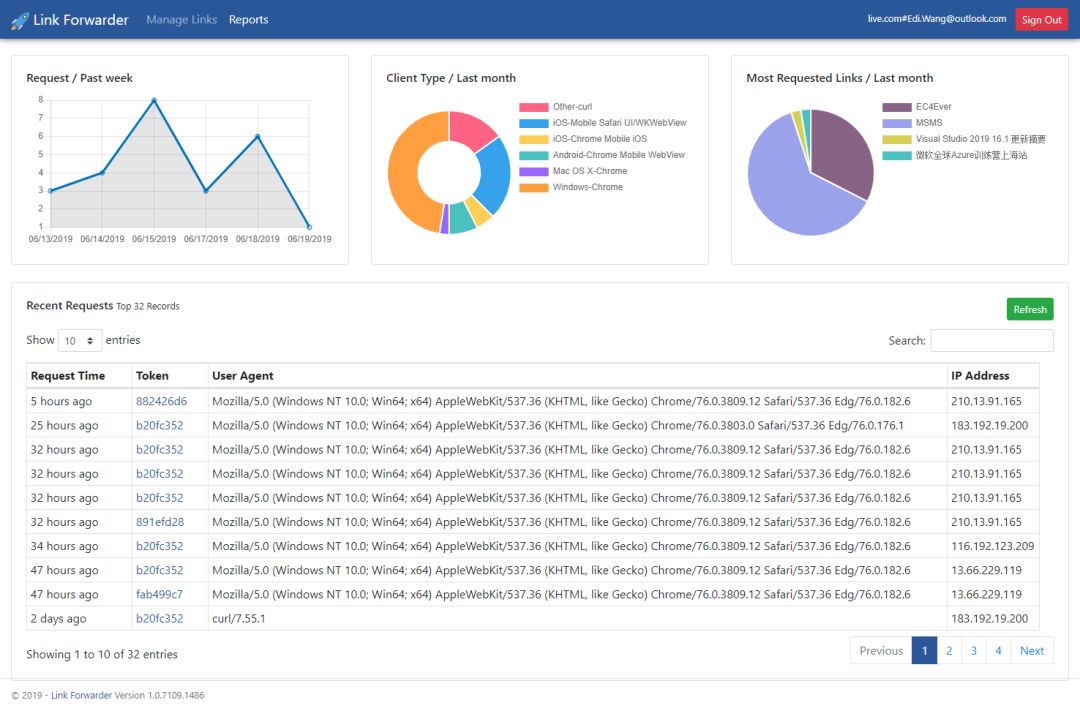Select the 5 hours ago cell

pos(79,401)
